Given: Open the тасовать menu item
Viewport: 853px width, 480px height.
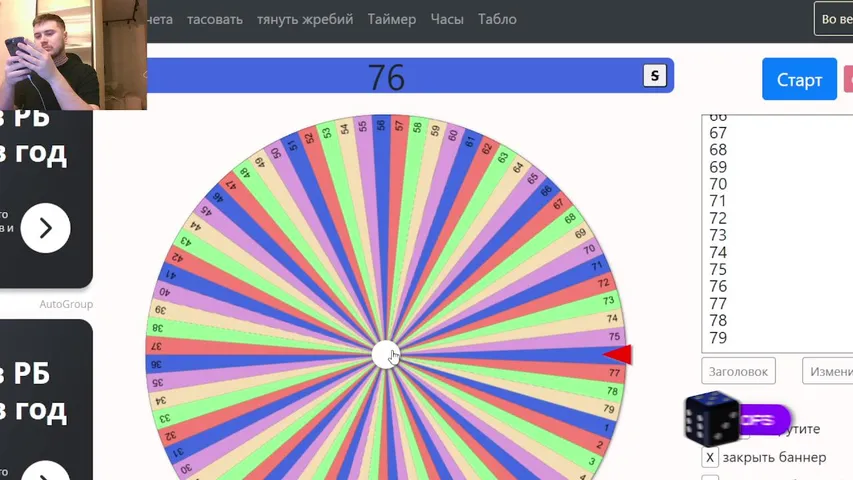Looking at the screenshot, I should pyautogui.click(x=214, y=19).
